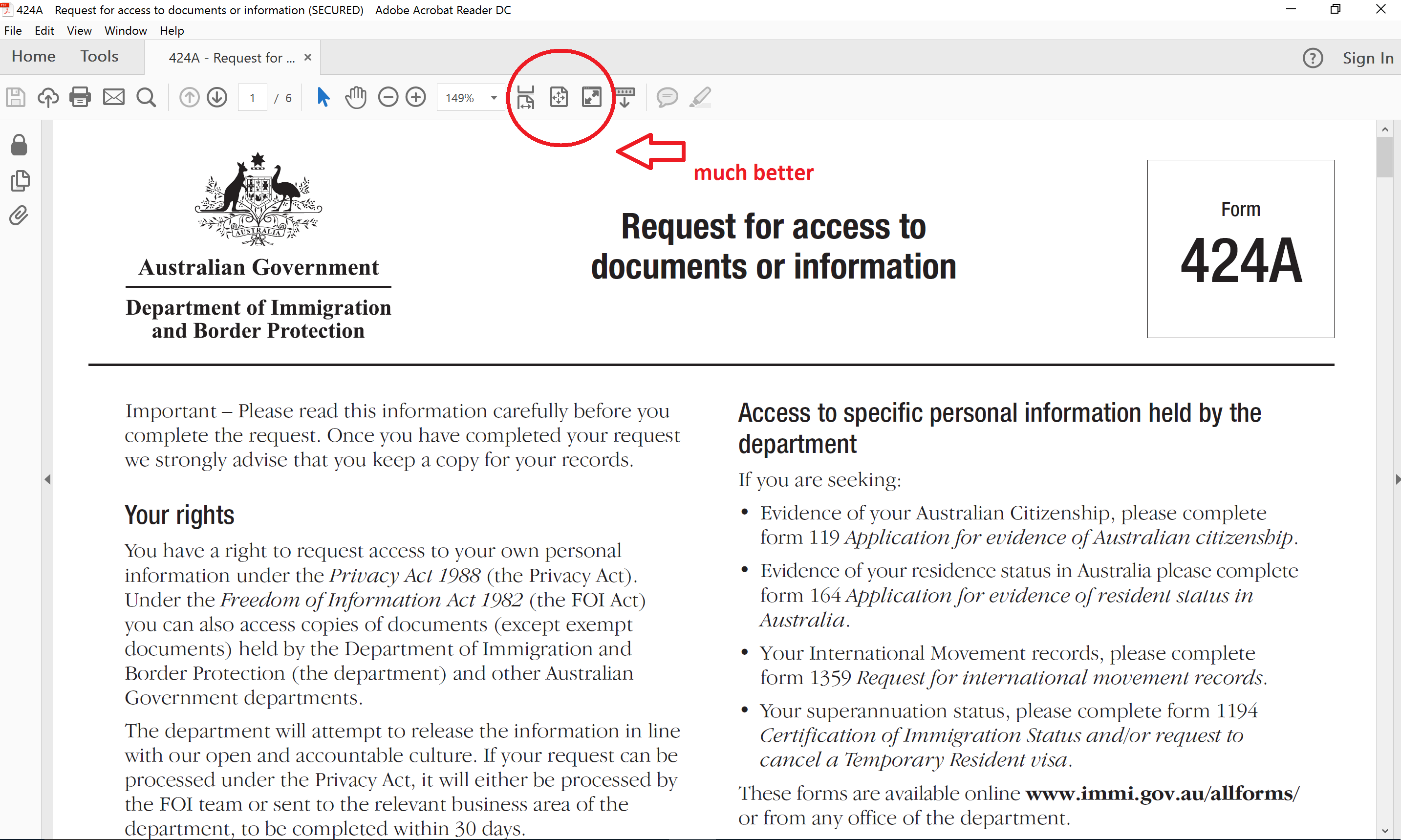Click the Save file icon

(x=16, y=97)
